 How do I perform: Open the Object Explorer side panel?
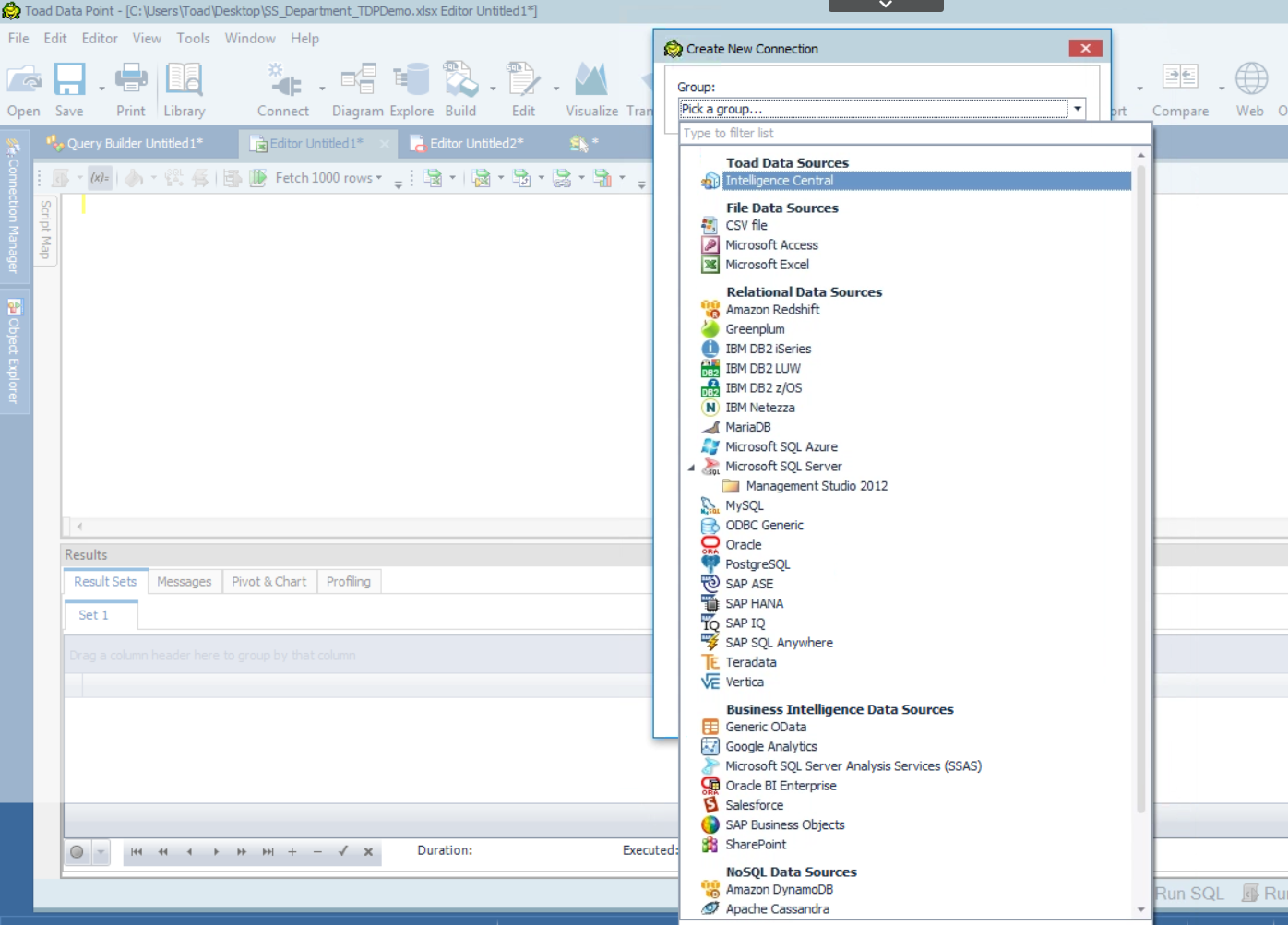point(13,352)
